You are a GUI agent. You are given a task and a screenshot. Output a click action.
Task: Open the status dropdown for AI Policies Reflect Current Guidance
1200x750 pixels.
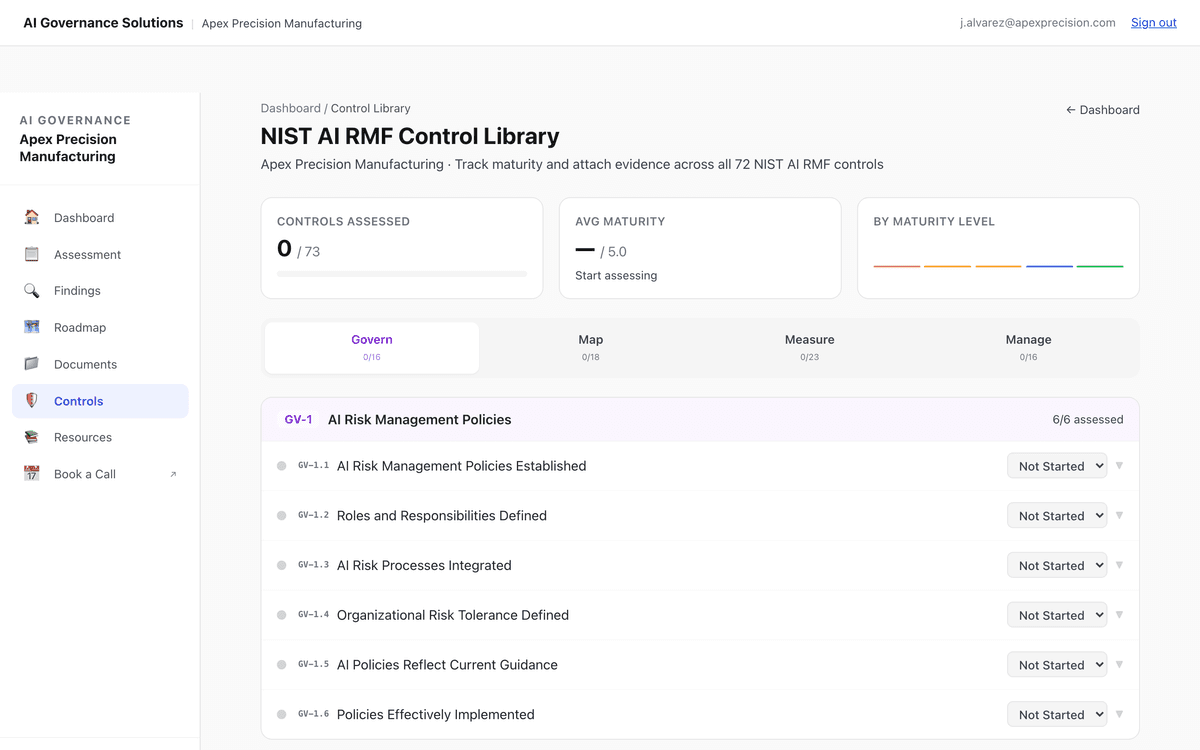coord(1057,665)
